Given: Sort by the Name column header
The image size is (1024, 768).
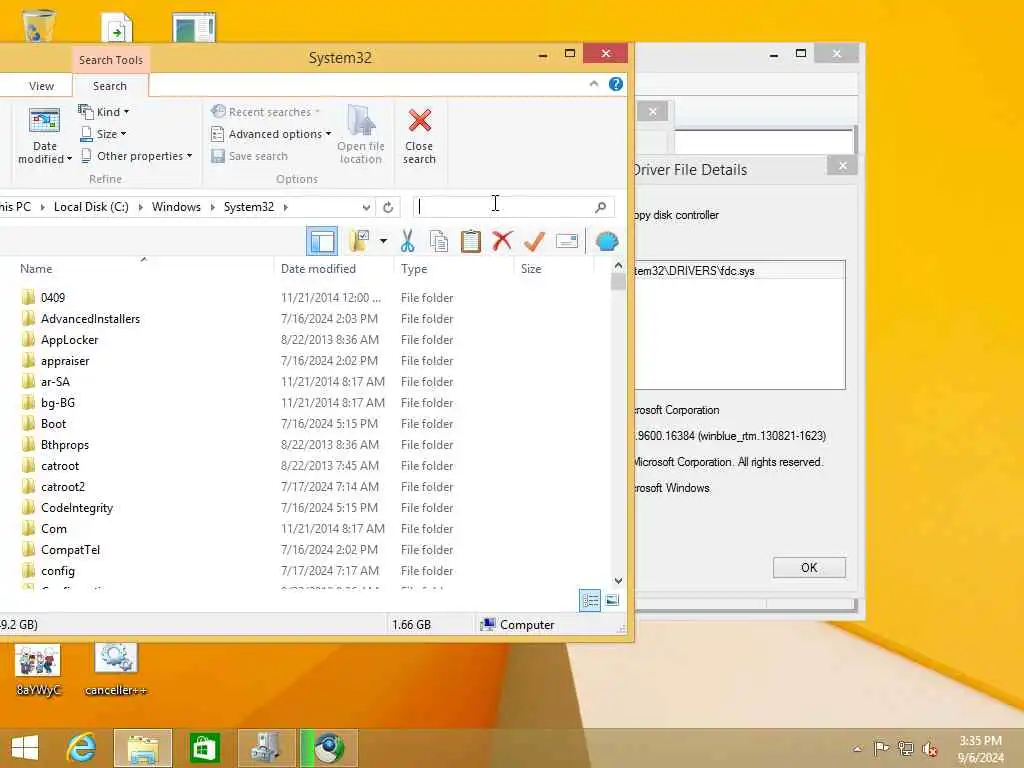Looking at the screenshot, I should tap(36, 268).
